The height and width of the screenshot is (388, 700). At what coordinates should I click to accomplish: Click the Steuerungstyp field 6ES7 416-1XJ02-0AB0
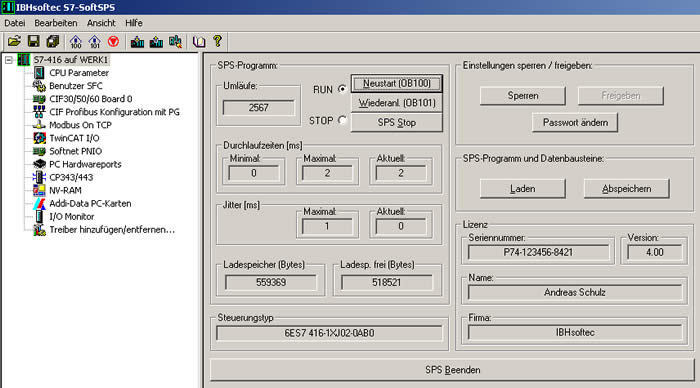329,333
